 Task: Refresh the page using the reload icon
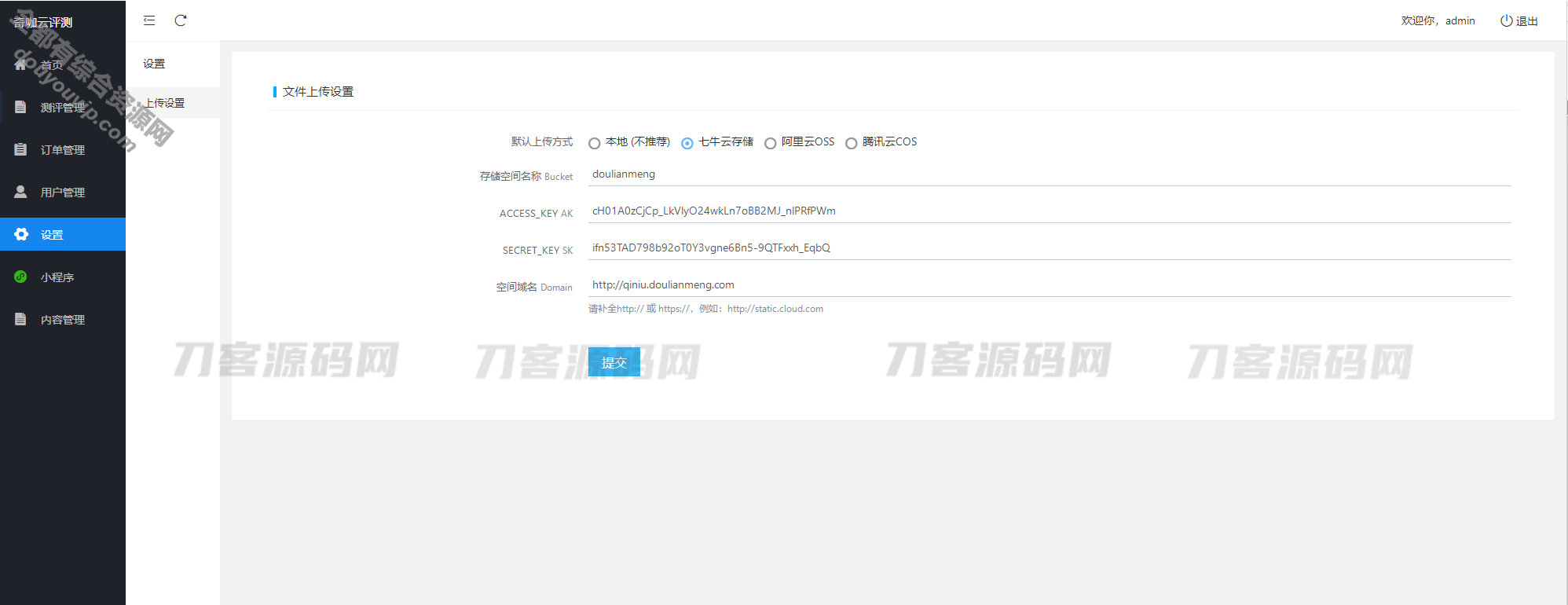pyautogui.click(x=181, y=20)
